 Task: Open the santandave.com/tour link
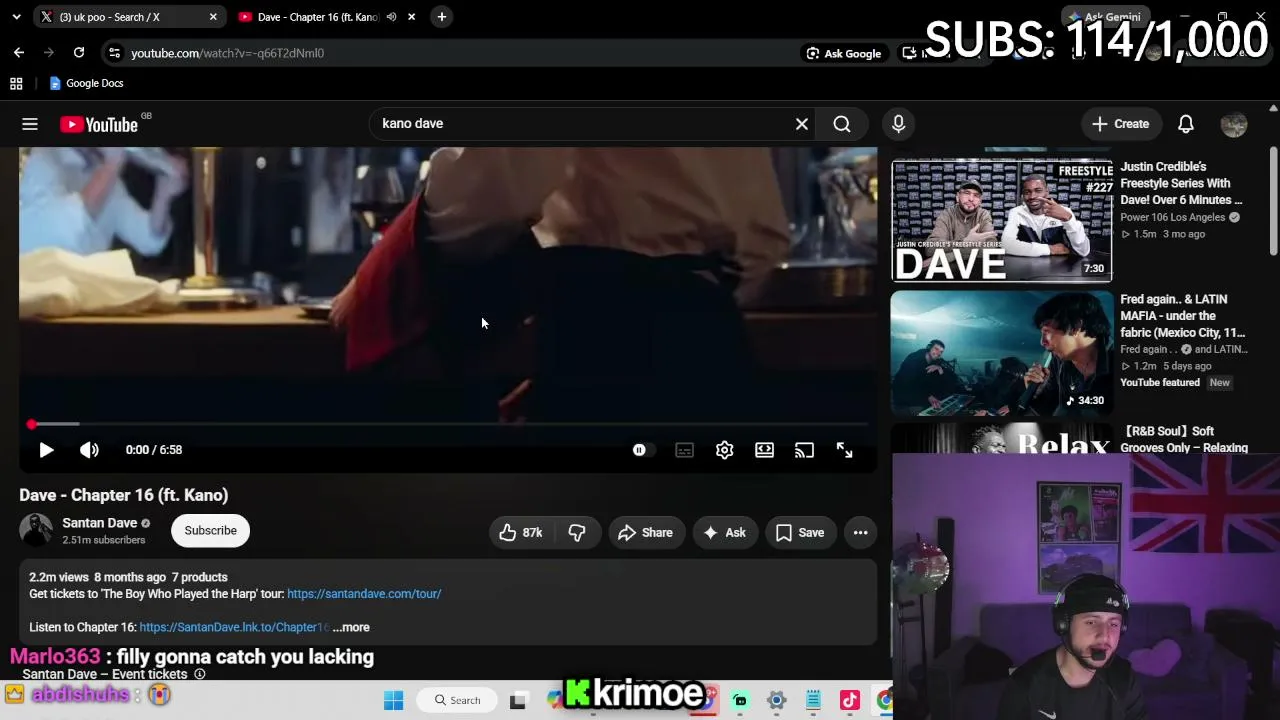click(364, 594)
